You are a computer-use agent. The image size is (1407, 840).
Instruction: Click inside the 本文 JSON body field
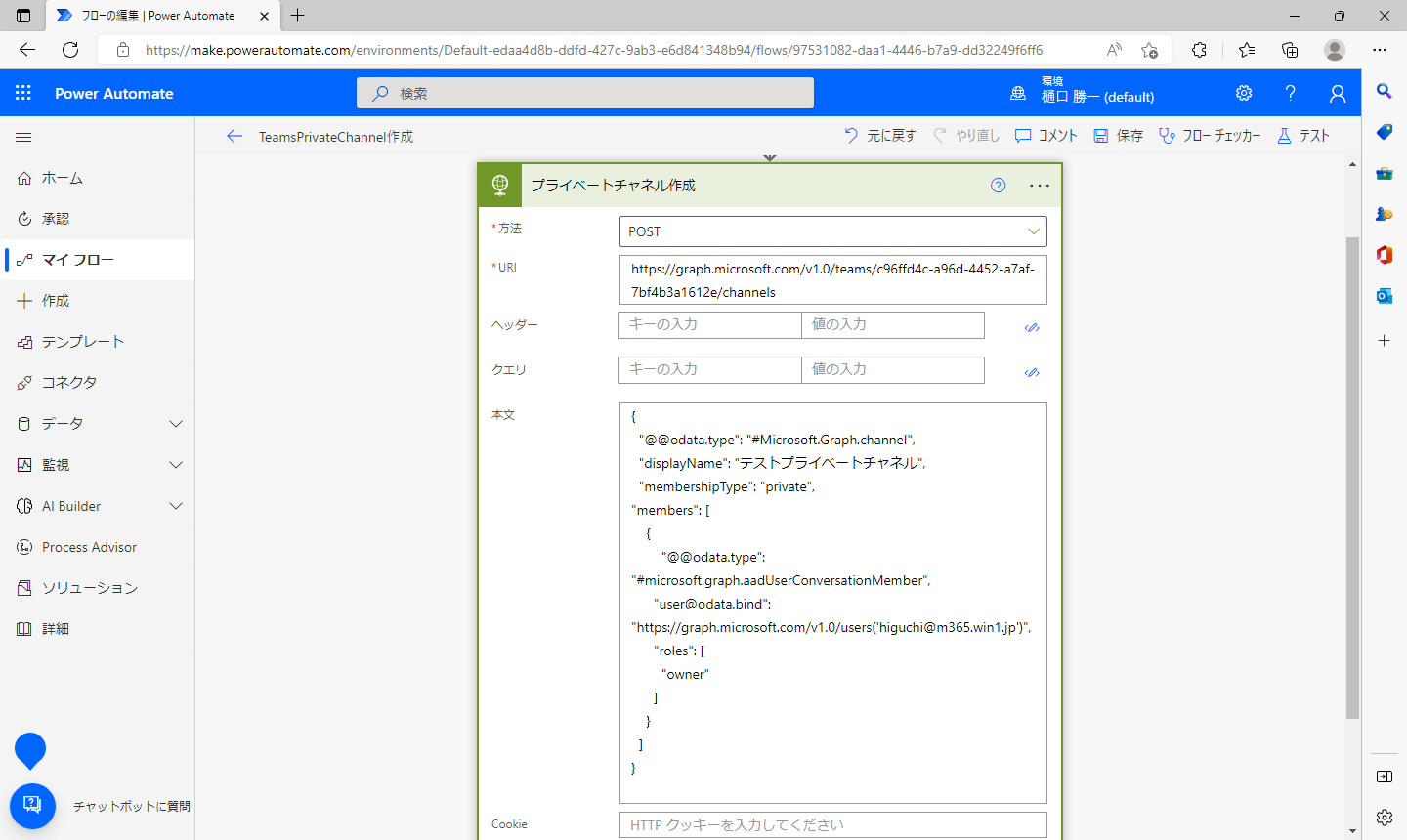click(x=832, y=603)
